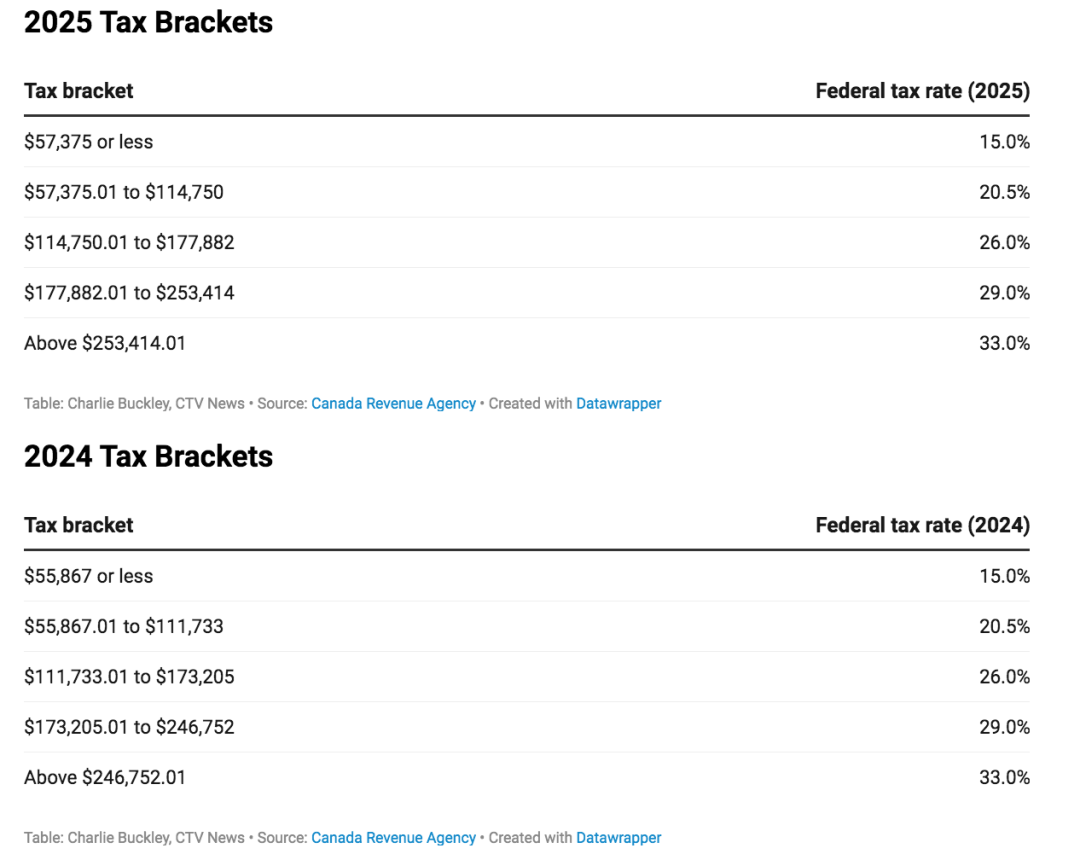Open Canada Revenue Agency link under 2024 table
1080x860 pixels.
point(393,838)
